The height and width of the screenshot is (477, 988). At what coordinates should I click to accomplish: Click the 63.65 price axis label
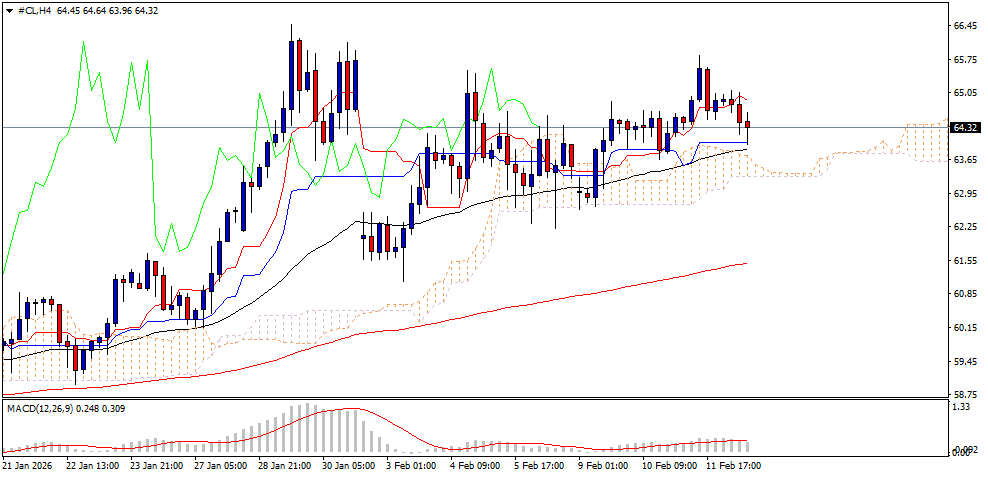pyautogui.click(x=966, y=160)
